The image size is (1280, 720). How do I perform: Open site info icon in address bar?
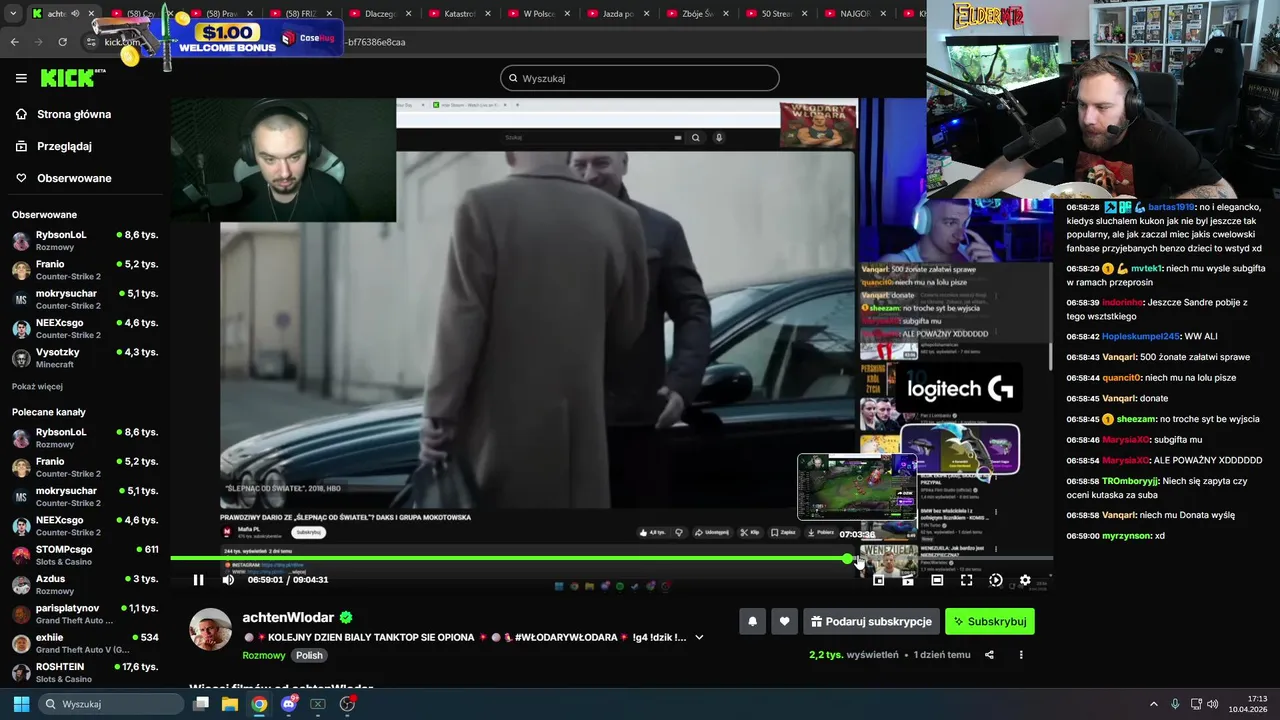point(92,42)
